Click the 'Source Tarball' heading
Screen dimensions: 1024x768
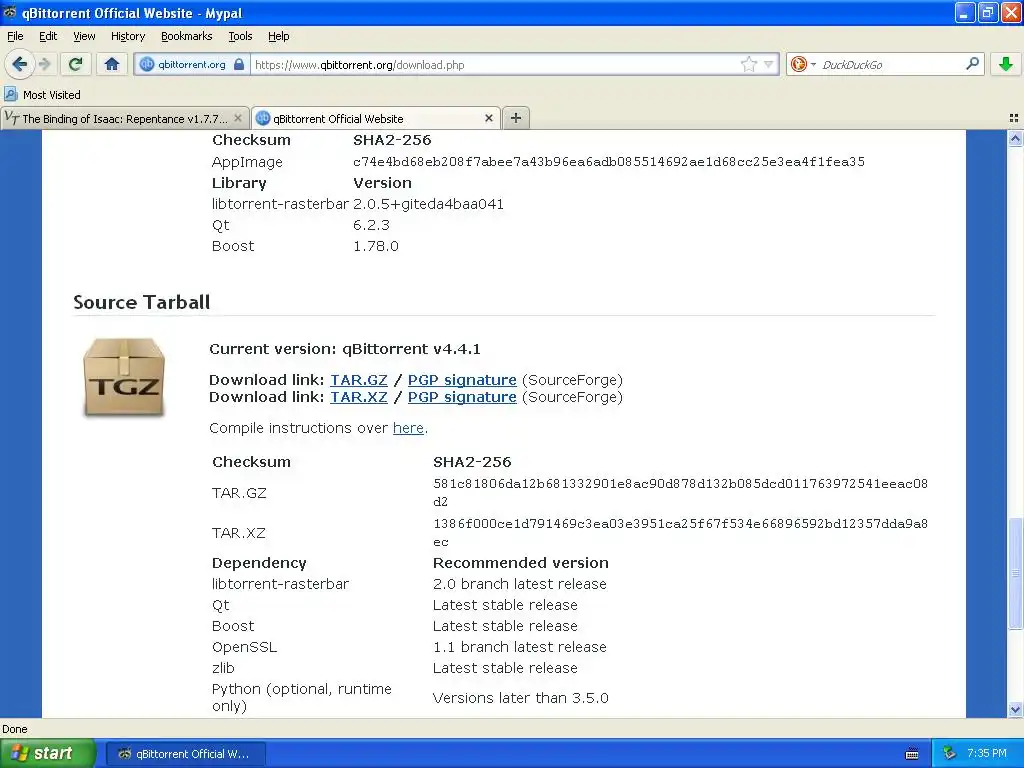click(142, 302)
